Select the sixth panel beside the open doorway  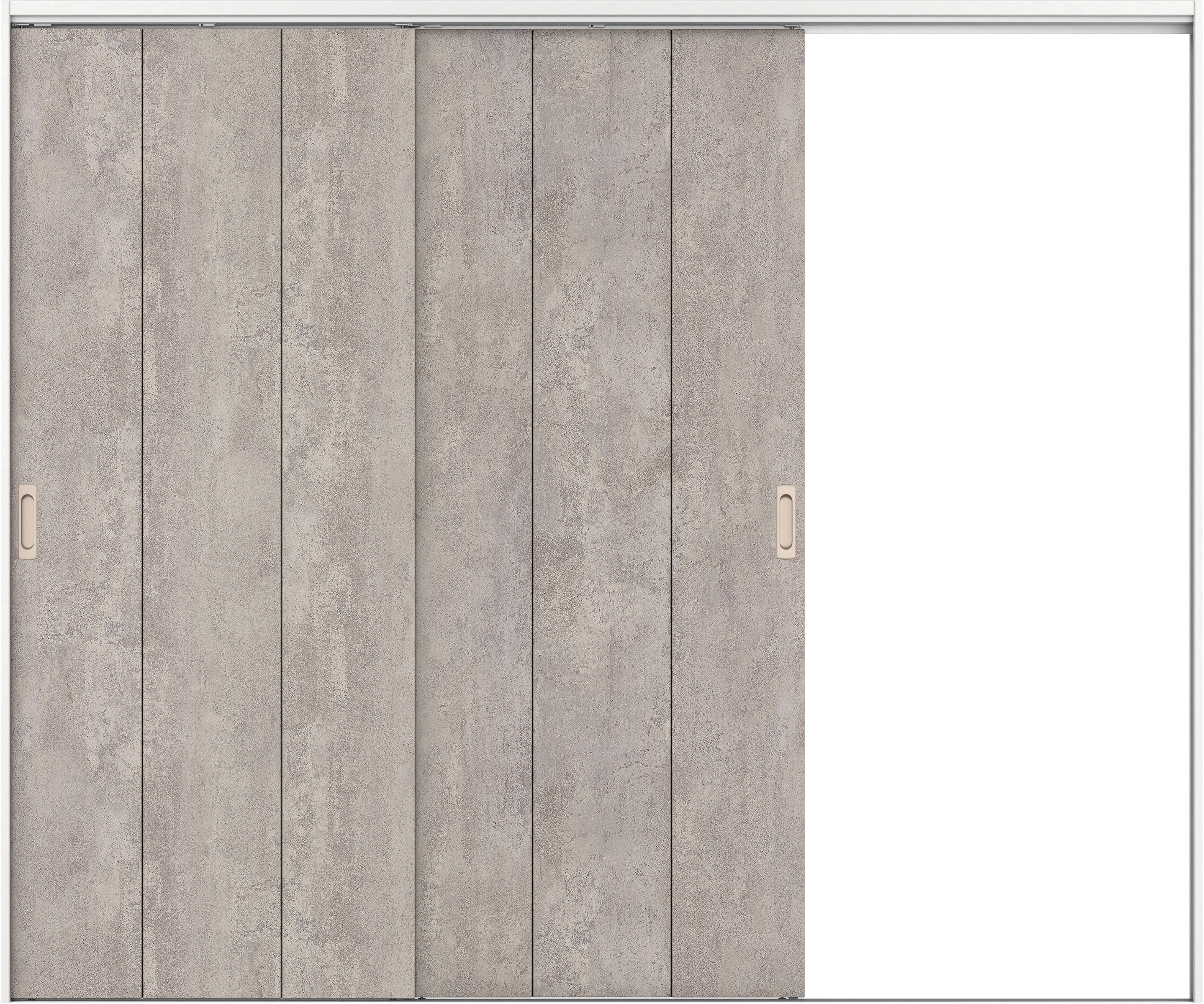tap(738, 344)
